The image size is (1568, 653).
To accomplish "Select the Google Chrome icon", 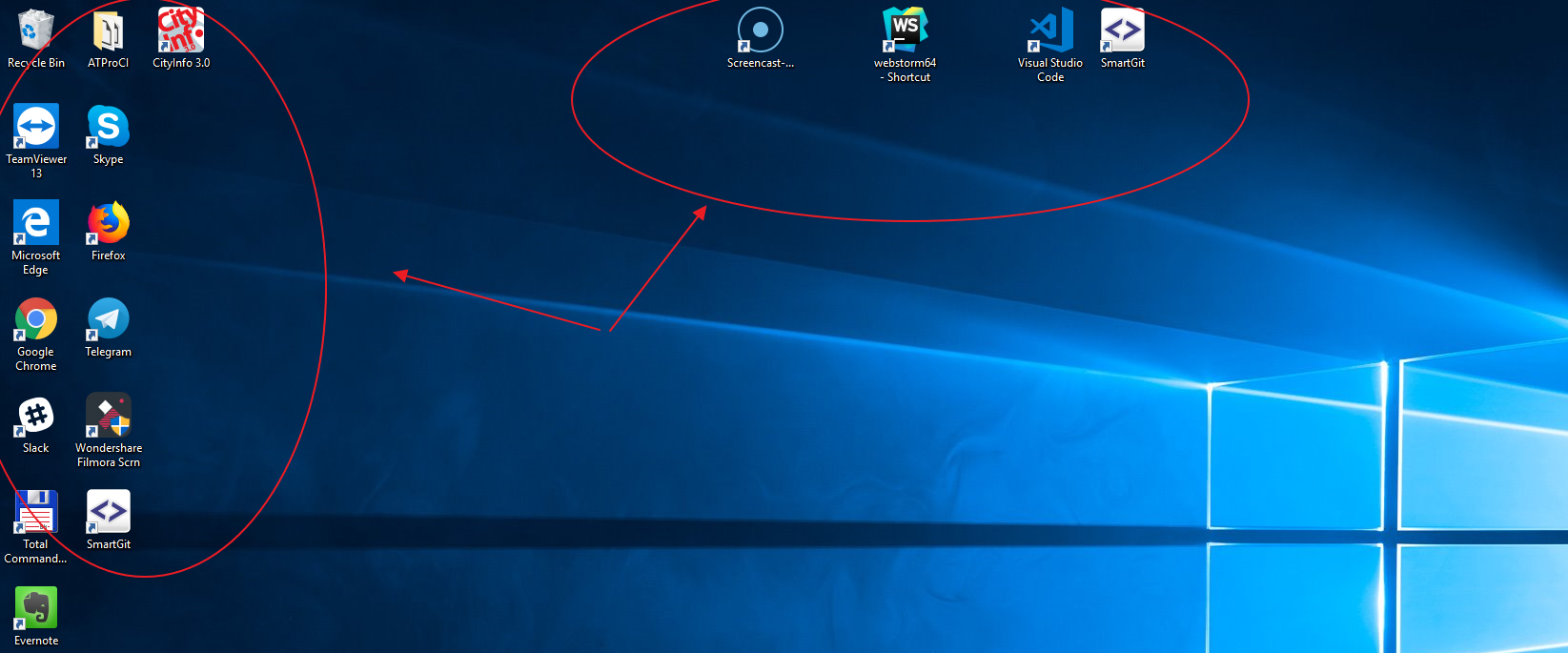I will [x=36, y=319].
